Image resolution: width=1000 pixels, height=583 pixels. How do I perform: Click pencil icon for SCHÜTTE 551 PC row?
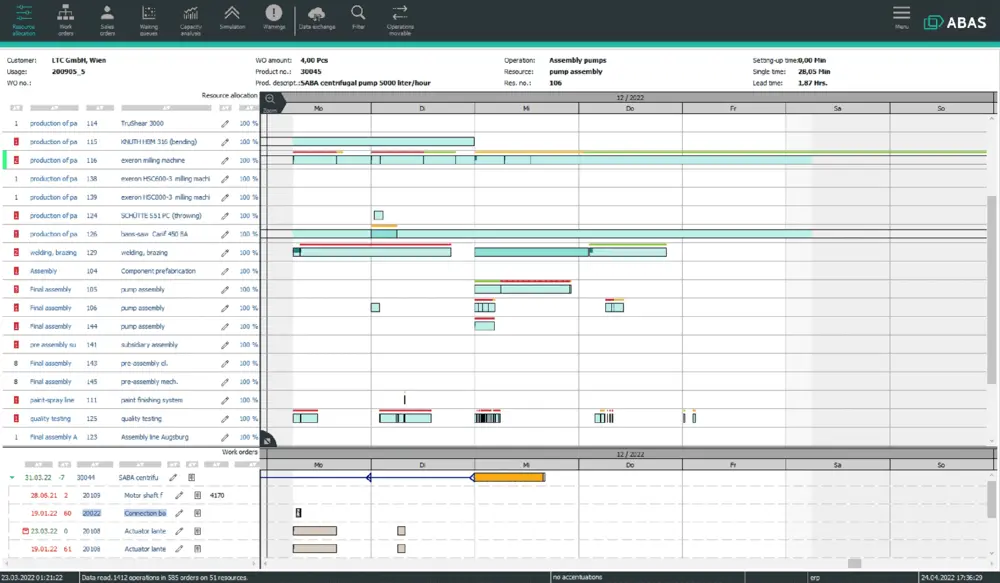225,216
